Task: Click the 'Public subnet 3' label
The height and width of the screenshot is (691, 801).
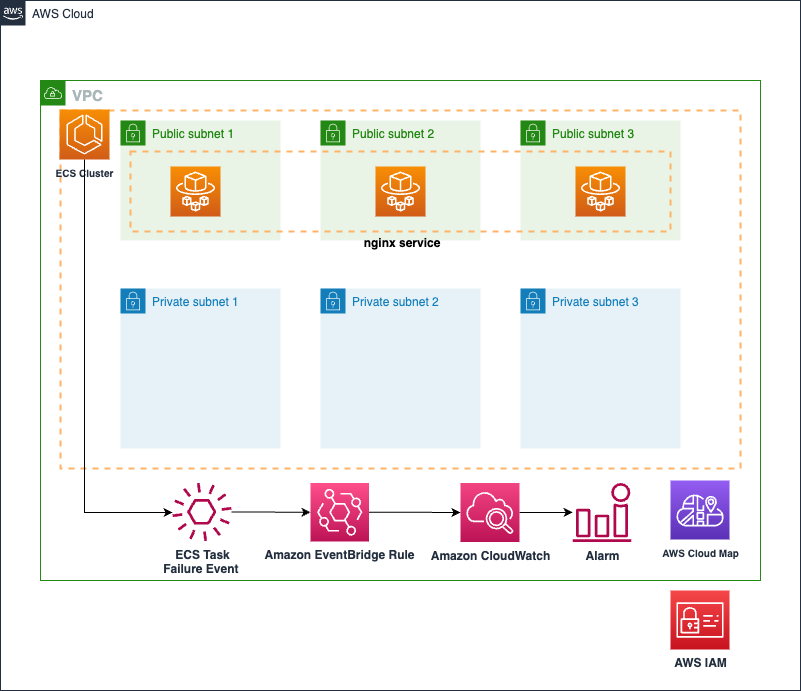Action: [x=593, y=134]
